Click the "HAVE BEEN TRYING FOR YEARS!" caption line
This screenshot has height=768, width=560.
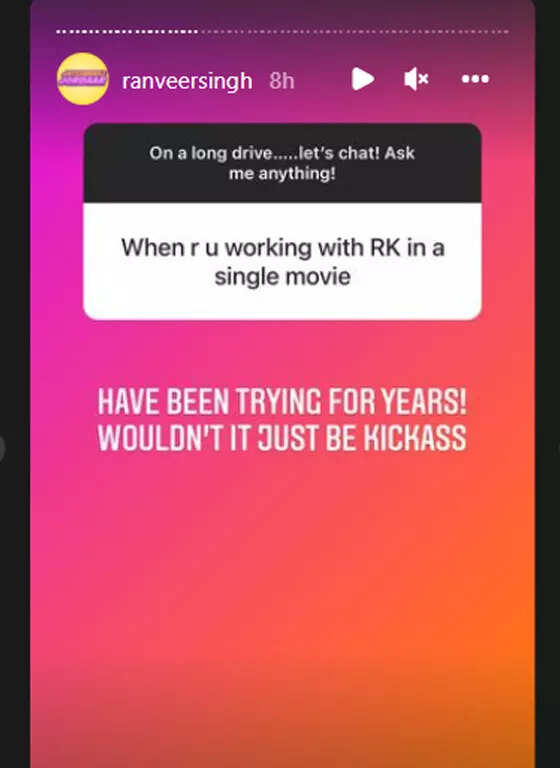(282, 402)
